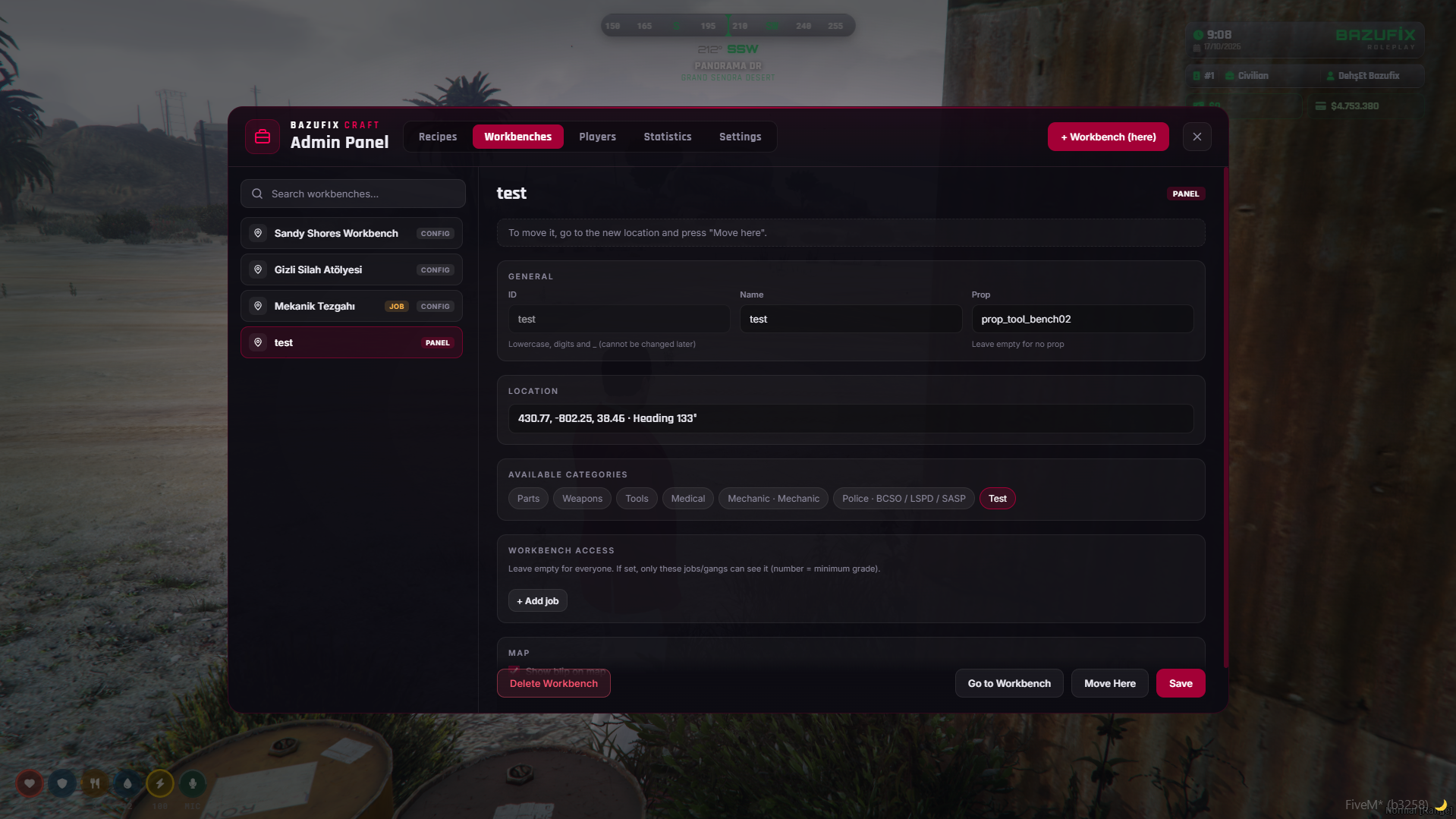Click the Prop field containing prop_tool_bench02

click(x=1082, y=319)
